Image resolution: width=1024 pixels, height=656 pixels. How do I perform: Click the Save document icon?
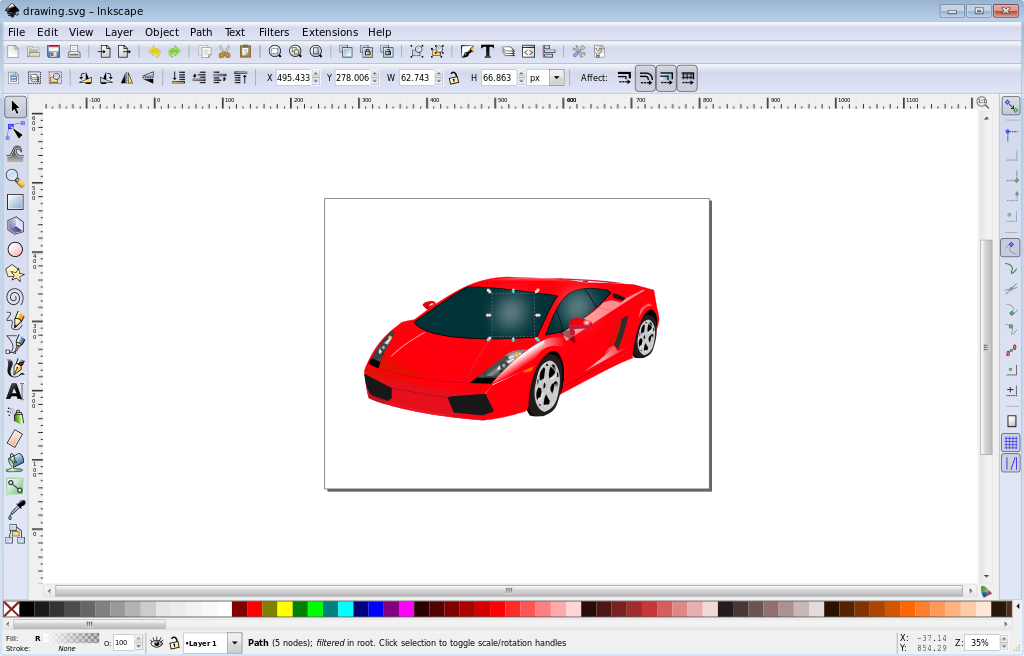click(54, 52)
